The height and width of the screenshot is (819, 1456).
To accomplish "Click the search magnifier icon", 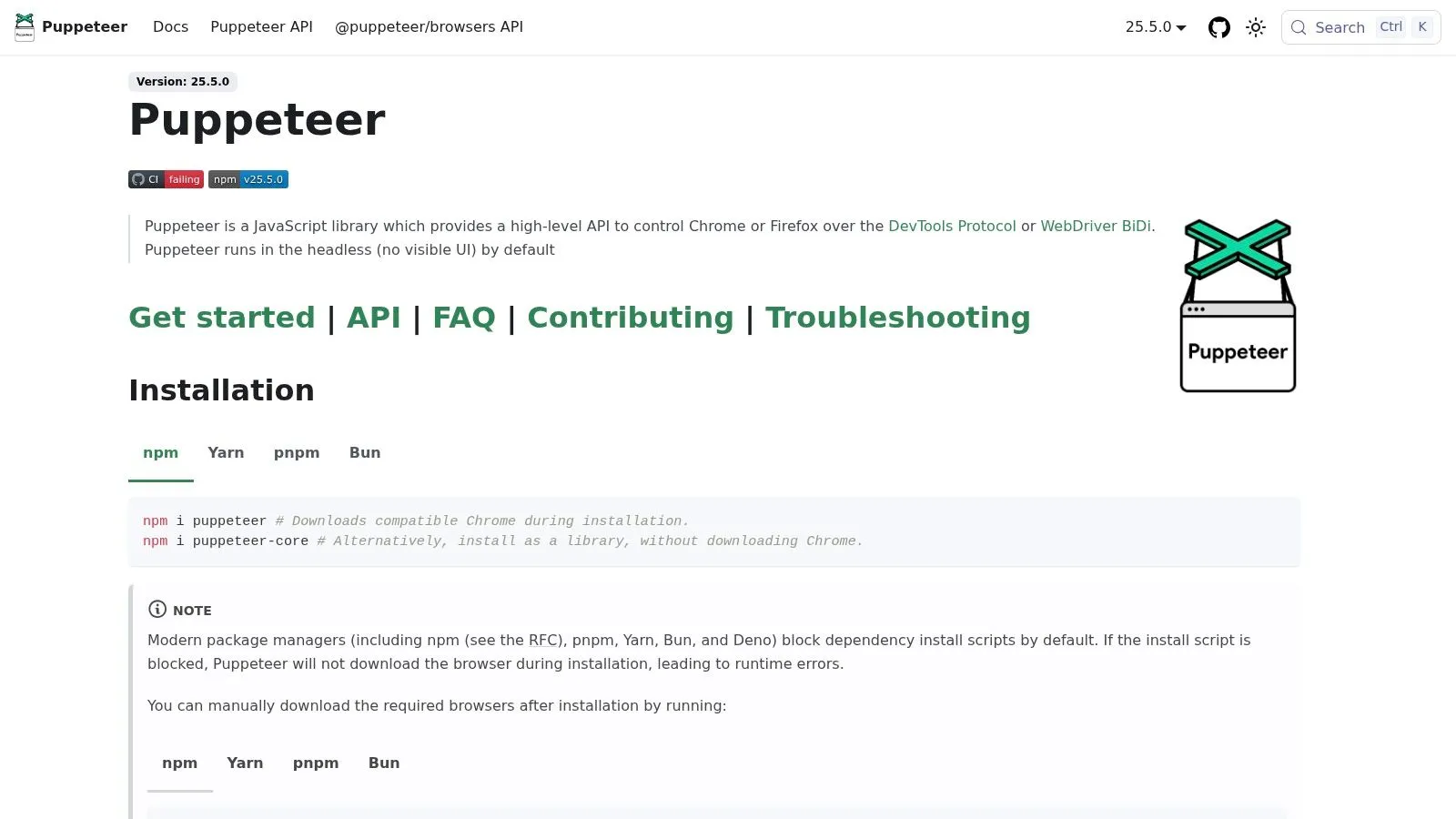I will click(x=1299, y=27).
